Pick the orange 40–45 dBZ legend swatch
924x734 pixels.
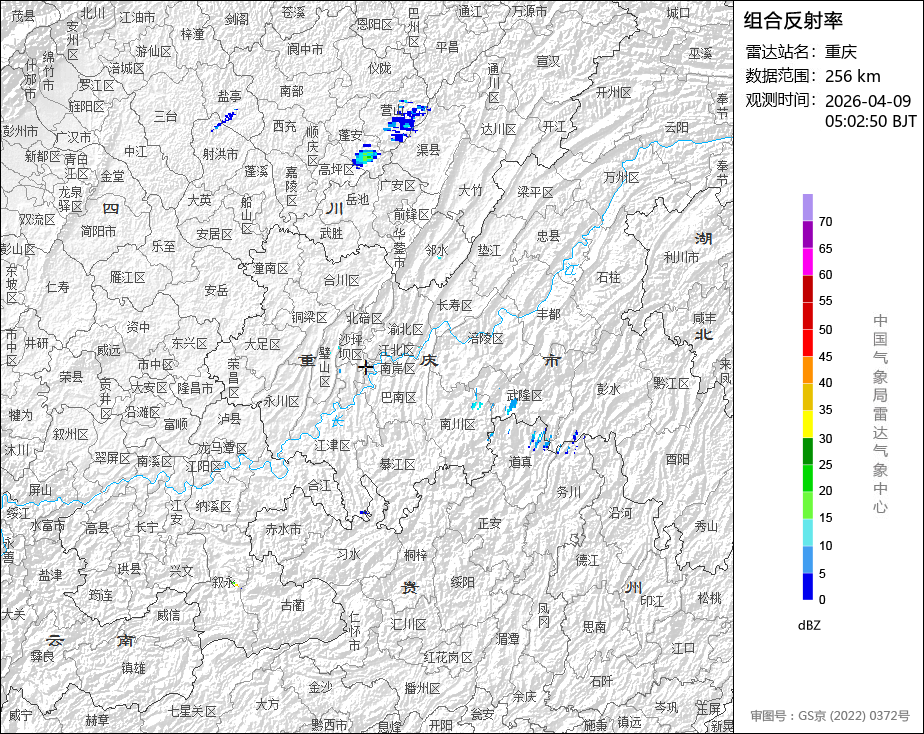click(x=808, y=370)
